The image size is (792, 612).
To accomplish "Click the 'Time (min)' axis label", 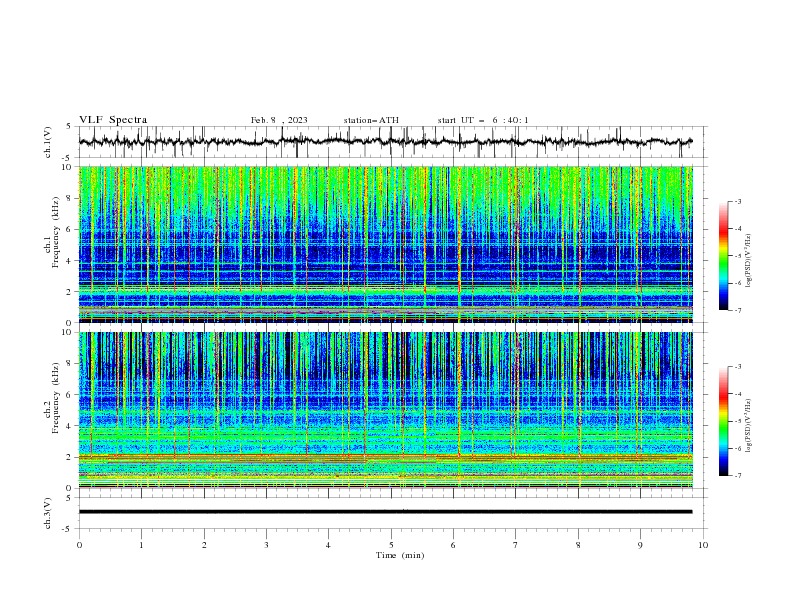I will point(400,555).
